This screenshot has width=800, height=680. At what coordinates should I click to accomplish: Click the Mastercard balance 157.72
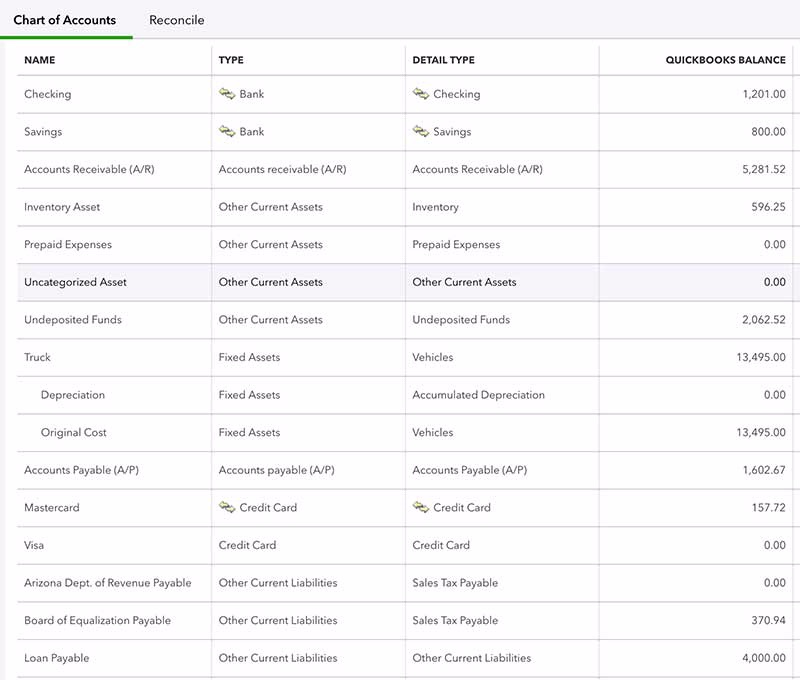pyautogui.click(x=769, y=508)
